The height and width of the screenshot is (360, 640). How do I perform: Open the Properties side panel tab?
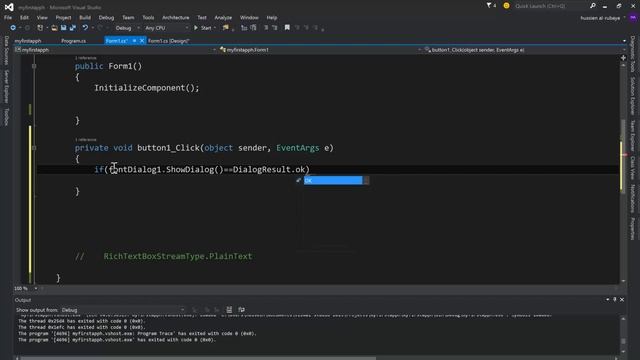(x=633, y=229)
